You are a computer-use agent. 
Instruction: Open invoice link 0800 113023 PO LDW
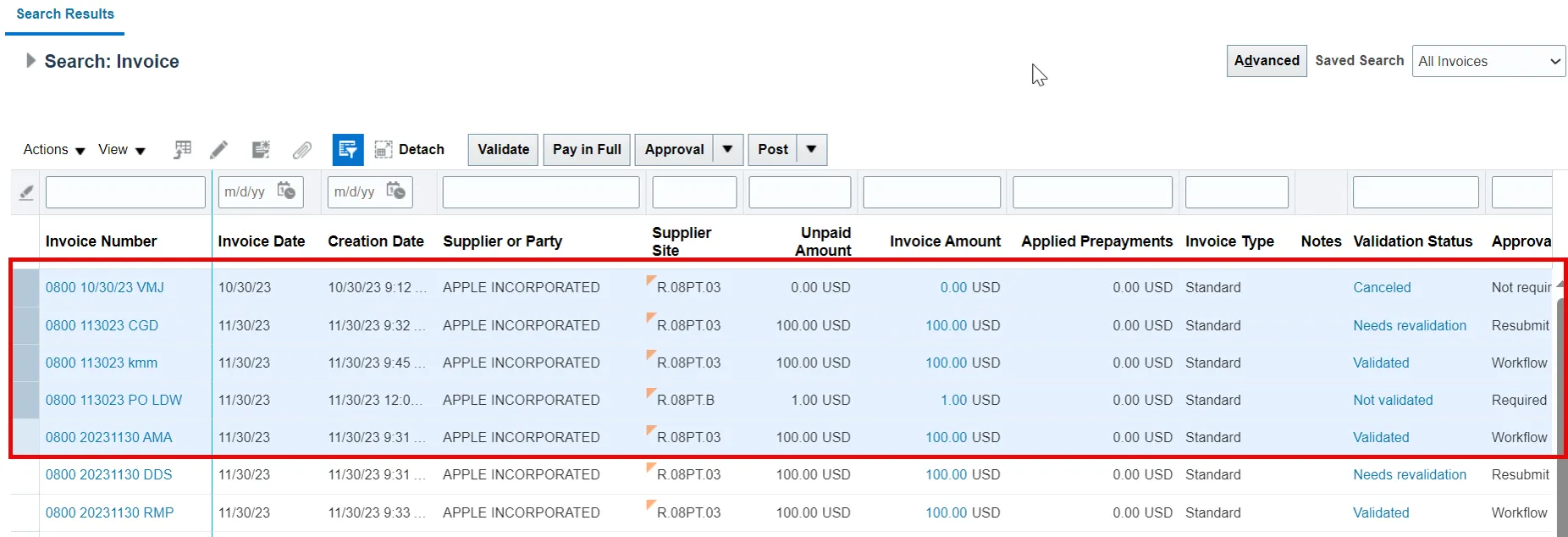tap(113, 400)
